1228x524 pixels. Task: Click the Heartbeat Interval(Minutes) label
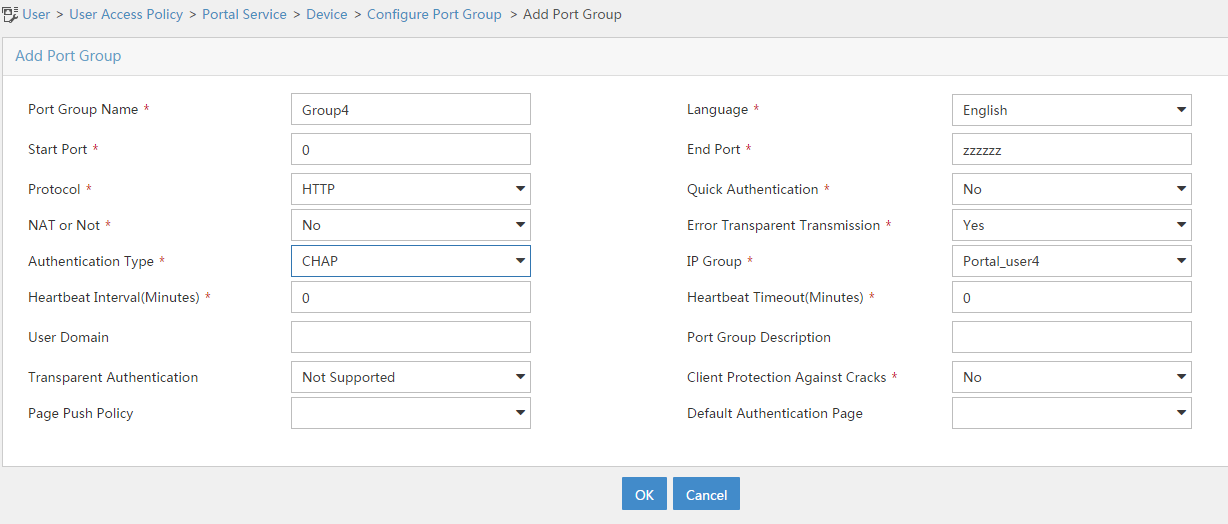pyautogui.click(x=114, y=297)
